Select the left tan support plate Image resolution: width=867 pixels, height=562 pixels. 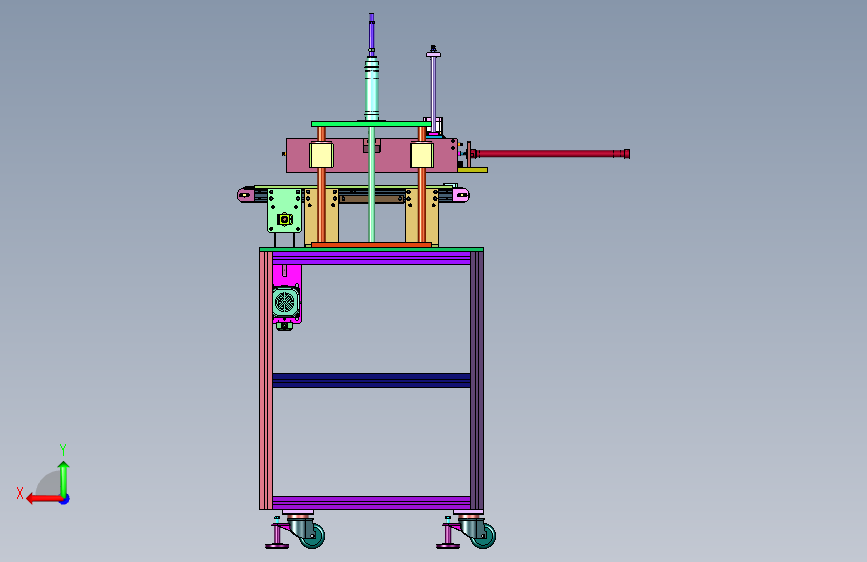[328, 216]
